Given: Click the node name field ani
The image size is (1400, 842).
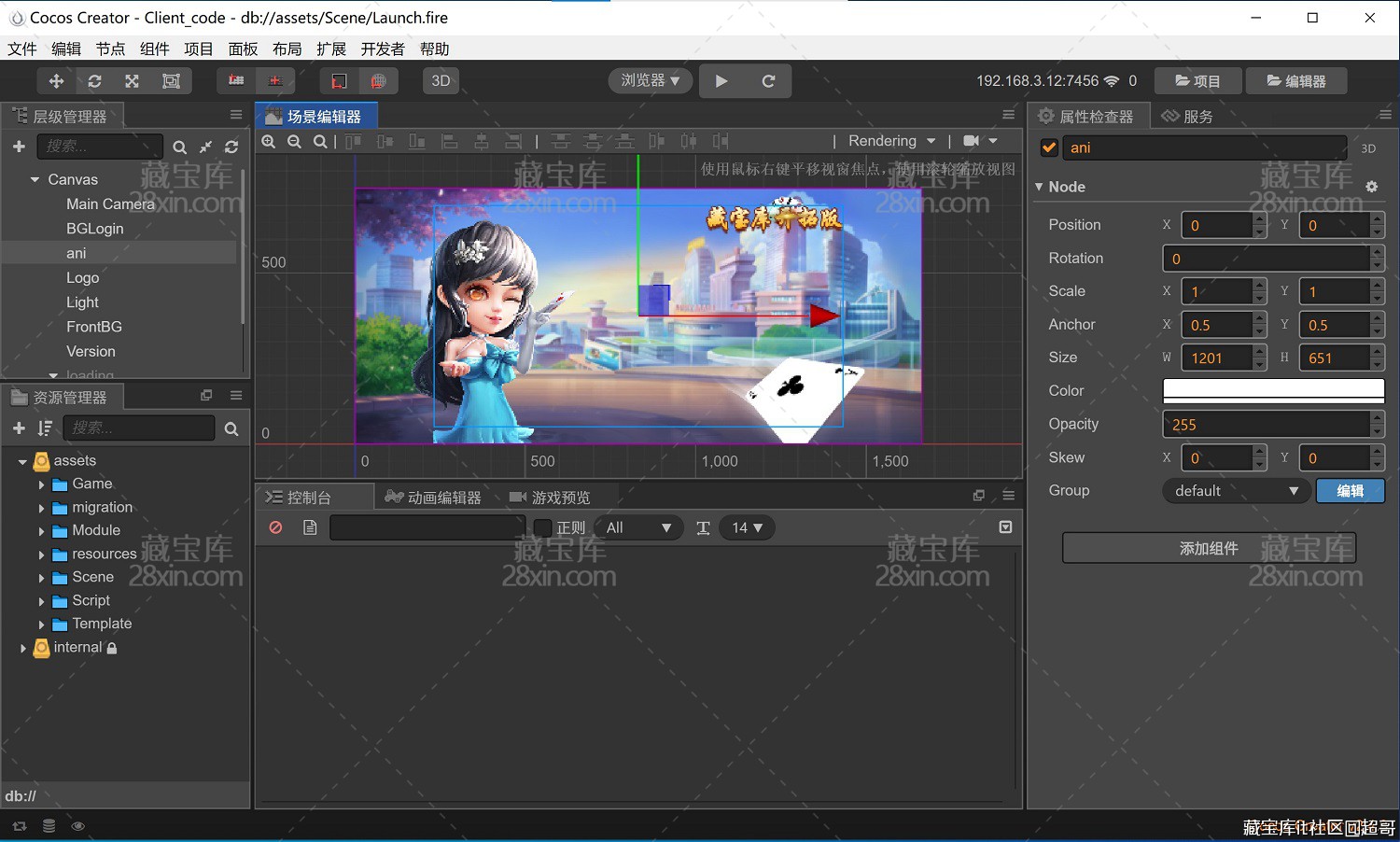Looking at the screenshot, I should tap(1204, 147).
